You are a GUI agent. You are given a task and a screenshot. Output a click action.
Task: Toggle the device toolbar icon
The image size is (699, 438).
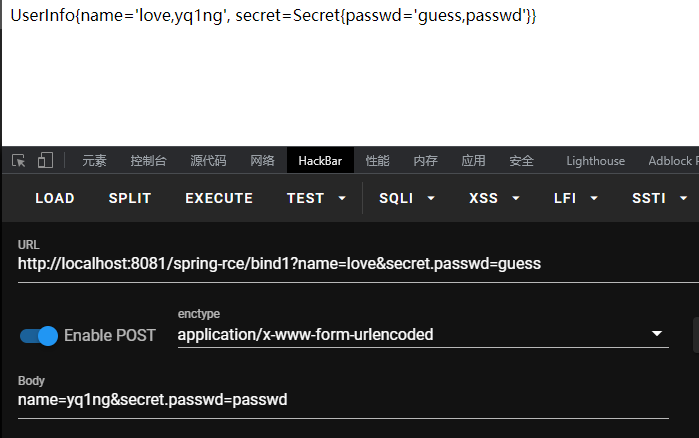pyautogui.click(x=45, y=160)
